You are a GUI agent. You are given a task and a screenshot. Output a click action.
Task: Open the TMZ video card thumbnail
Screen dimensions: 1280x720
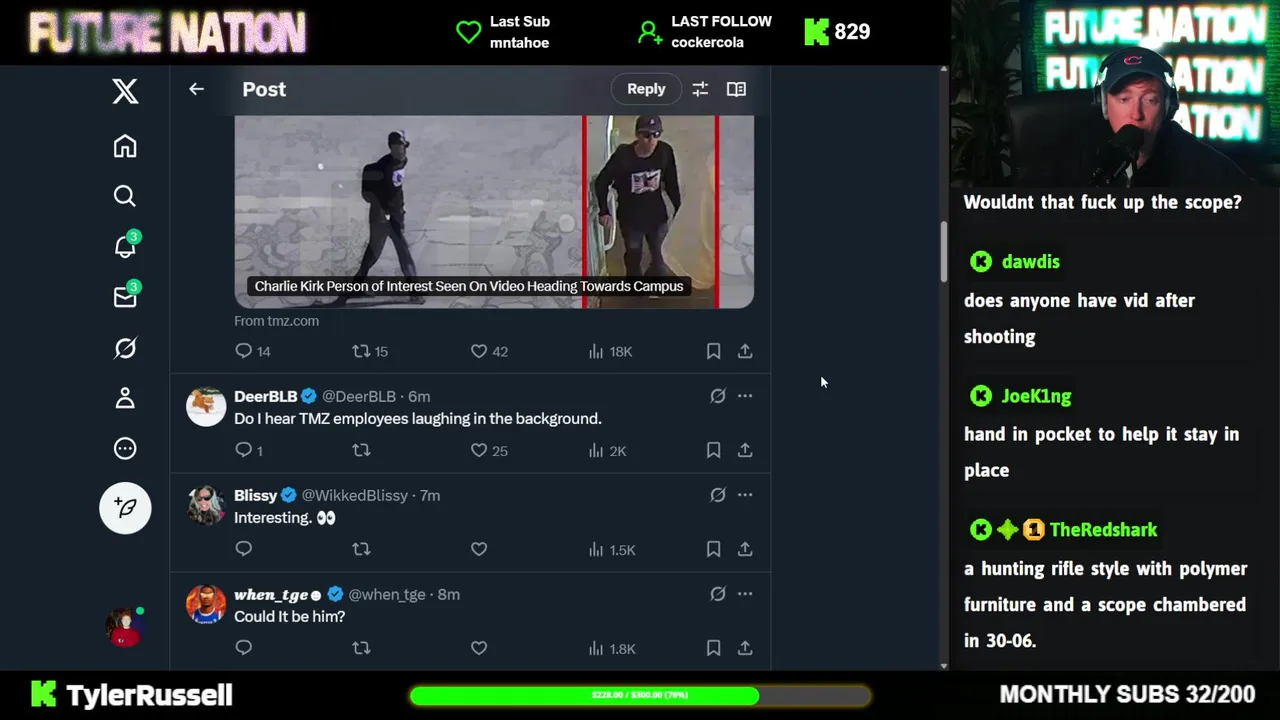(494, 211)
